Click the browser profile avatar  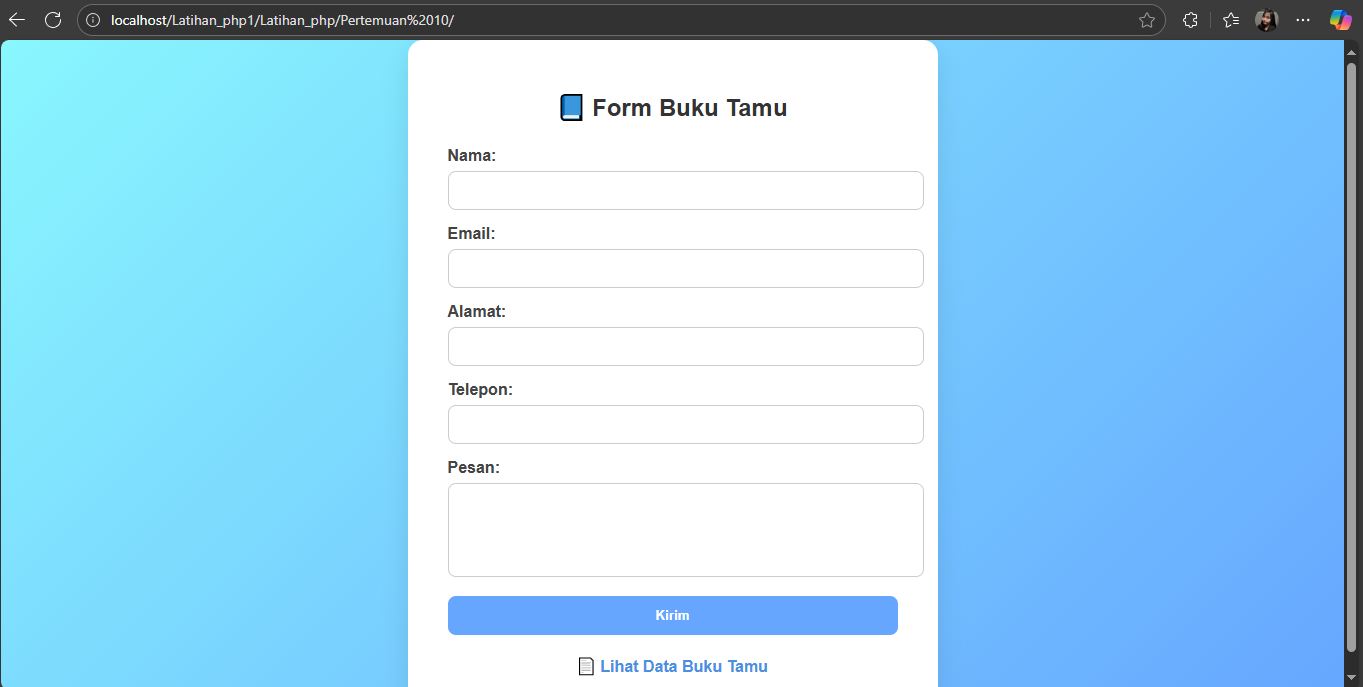[x=1267, y=19]
